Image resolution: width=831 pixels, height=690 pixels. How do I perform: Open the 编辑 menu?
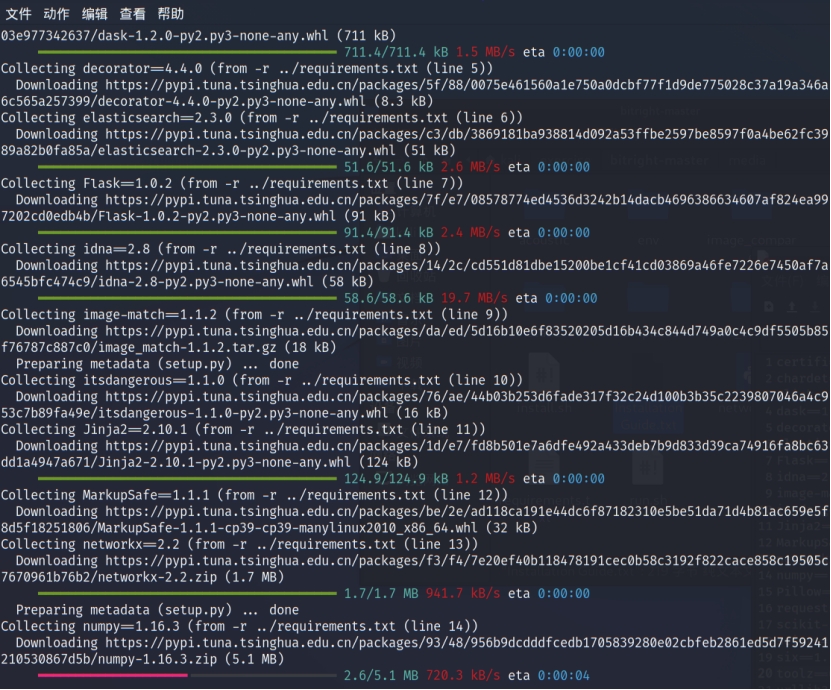(x=94, y=14)
